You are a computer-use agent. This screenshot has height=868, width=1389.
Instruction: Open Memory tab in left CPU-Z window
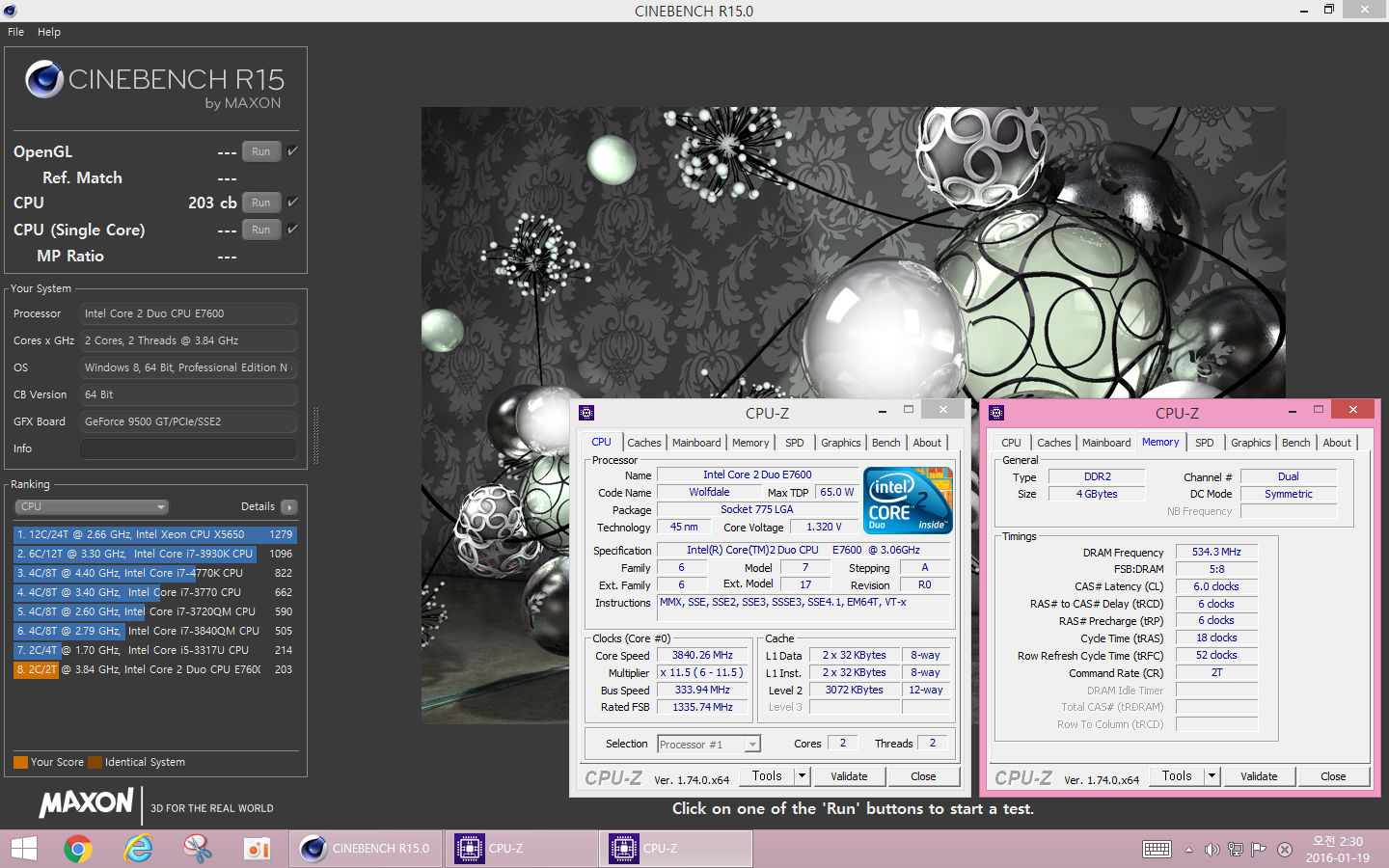(750, 443)
